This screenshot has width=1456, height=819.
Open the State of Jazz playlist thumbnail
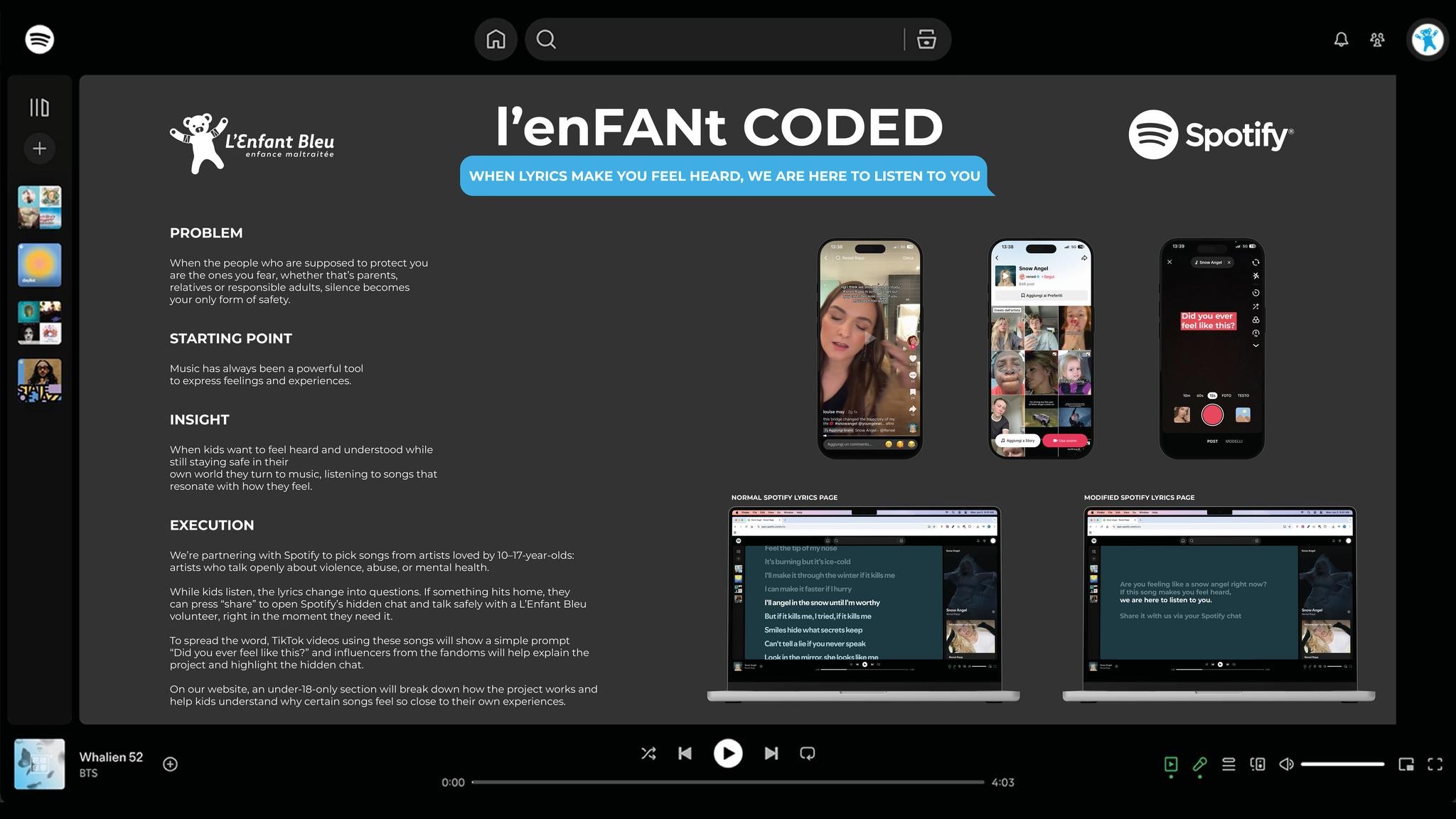point(39,380)
